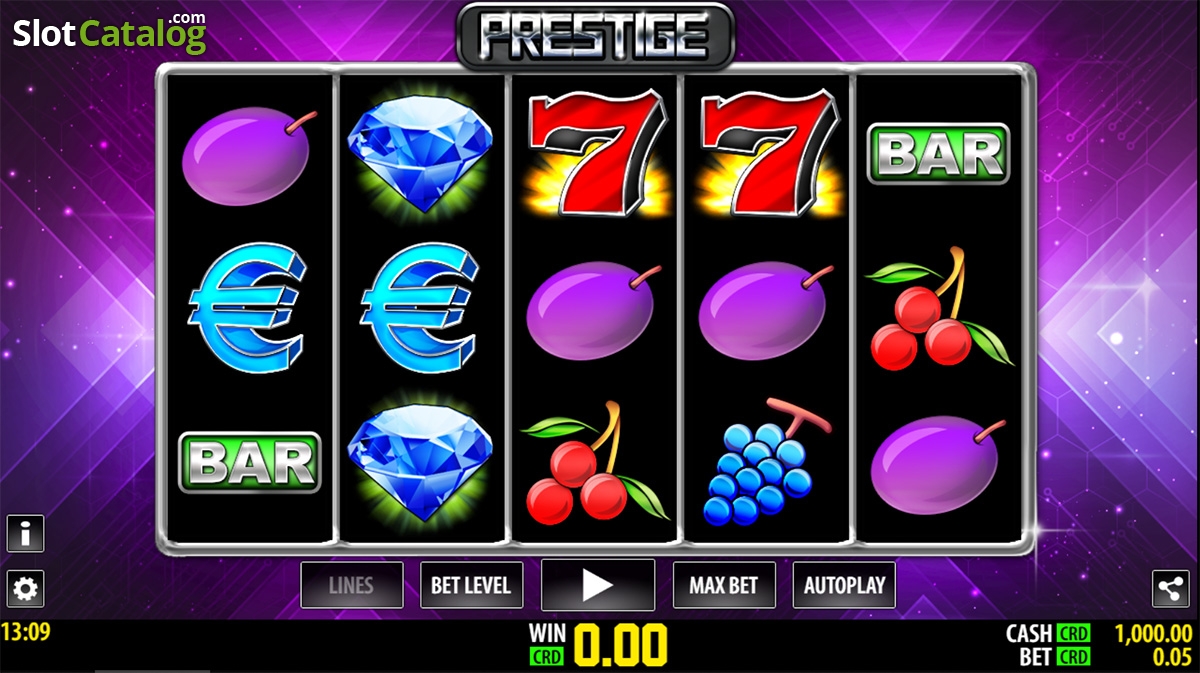Image resolution: width=1200 pixels, height=673 pixels.
Task: Adjust the Bet Level
Action: pos(471,585)
